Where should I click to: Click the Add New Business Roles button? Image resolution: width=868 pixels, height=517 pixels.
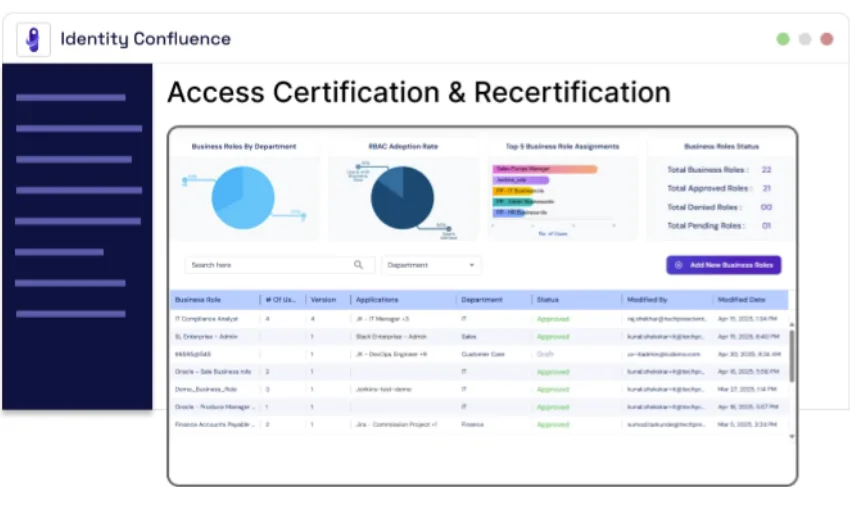[724, 265]
